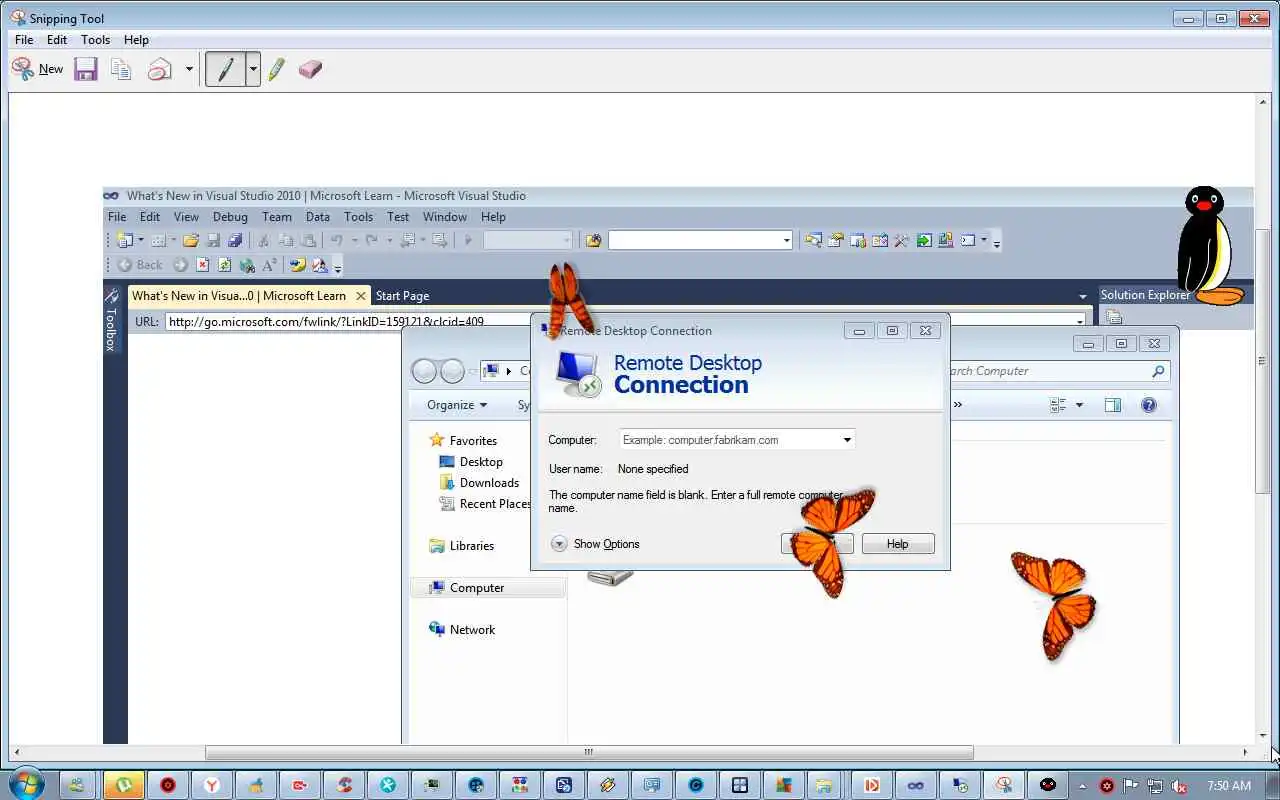Copy the snip using the Copy icon

121,69
